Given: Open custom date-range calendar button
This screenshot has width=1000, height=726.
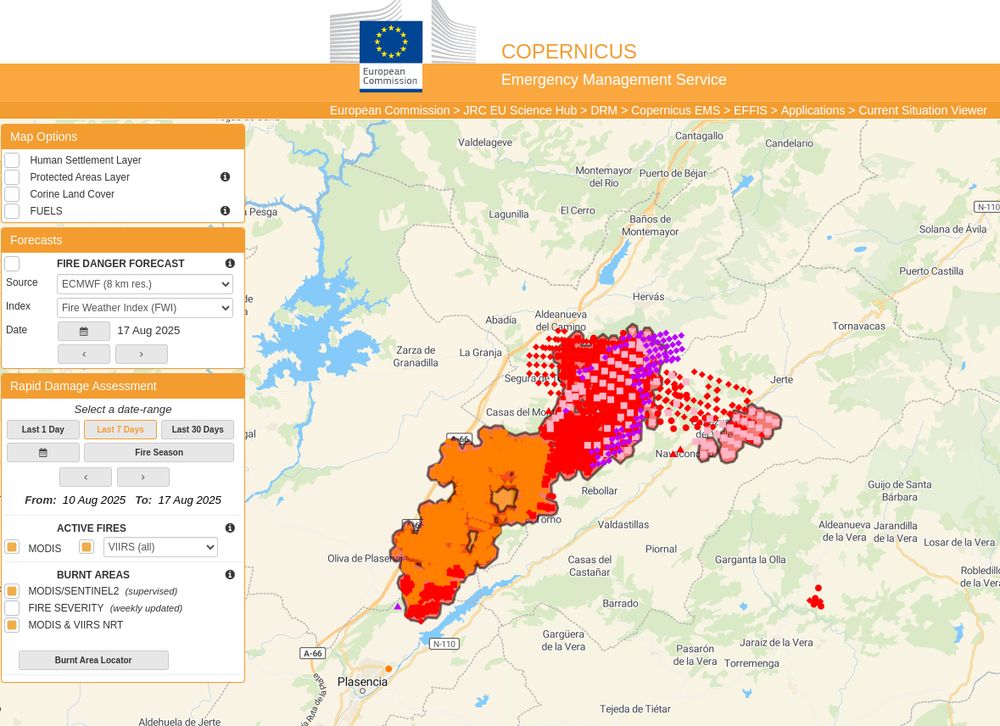Looking at the screenshot, I should [43, 452].
